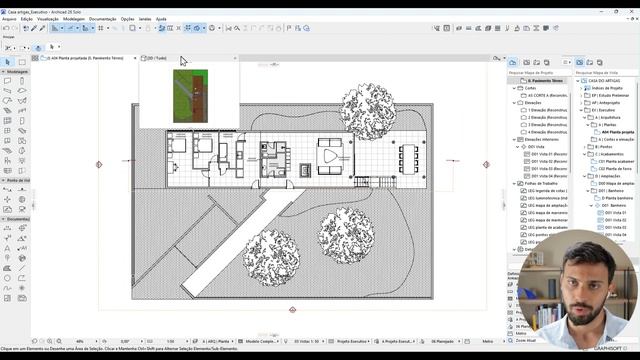Collapse the Documentação toolbox section

(3, 219)
